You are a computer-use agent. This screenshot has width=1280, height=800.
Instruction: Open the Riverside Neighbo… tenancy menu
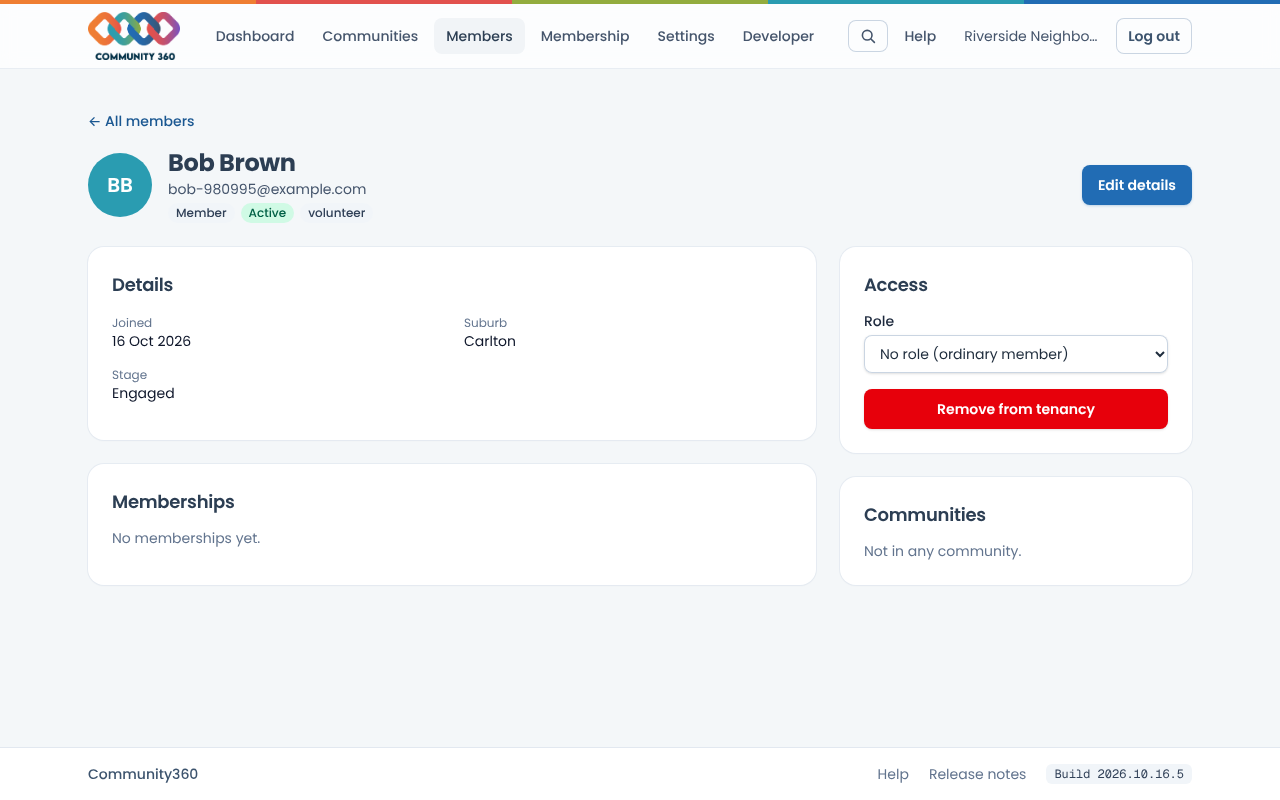[x=1030, y=36]
